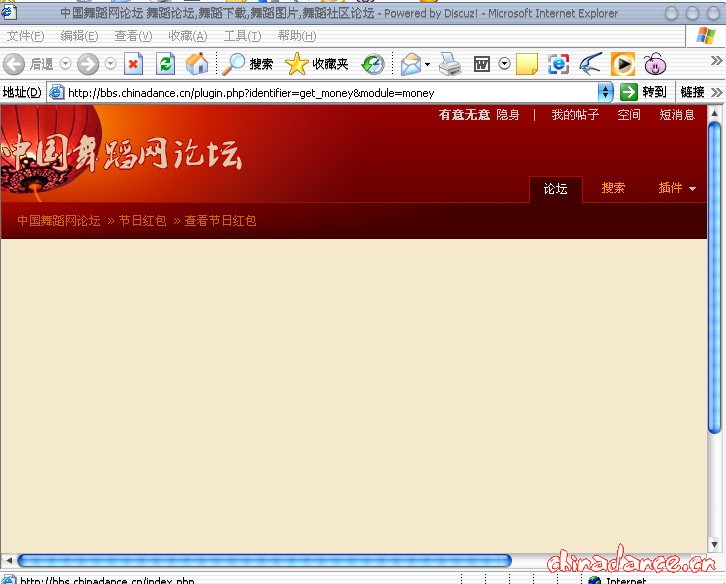Click 节日红包 breadcrumb link
The height and width of the screenshot is (584, 726).
[x=143, y=220]
